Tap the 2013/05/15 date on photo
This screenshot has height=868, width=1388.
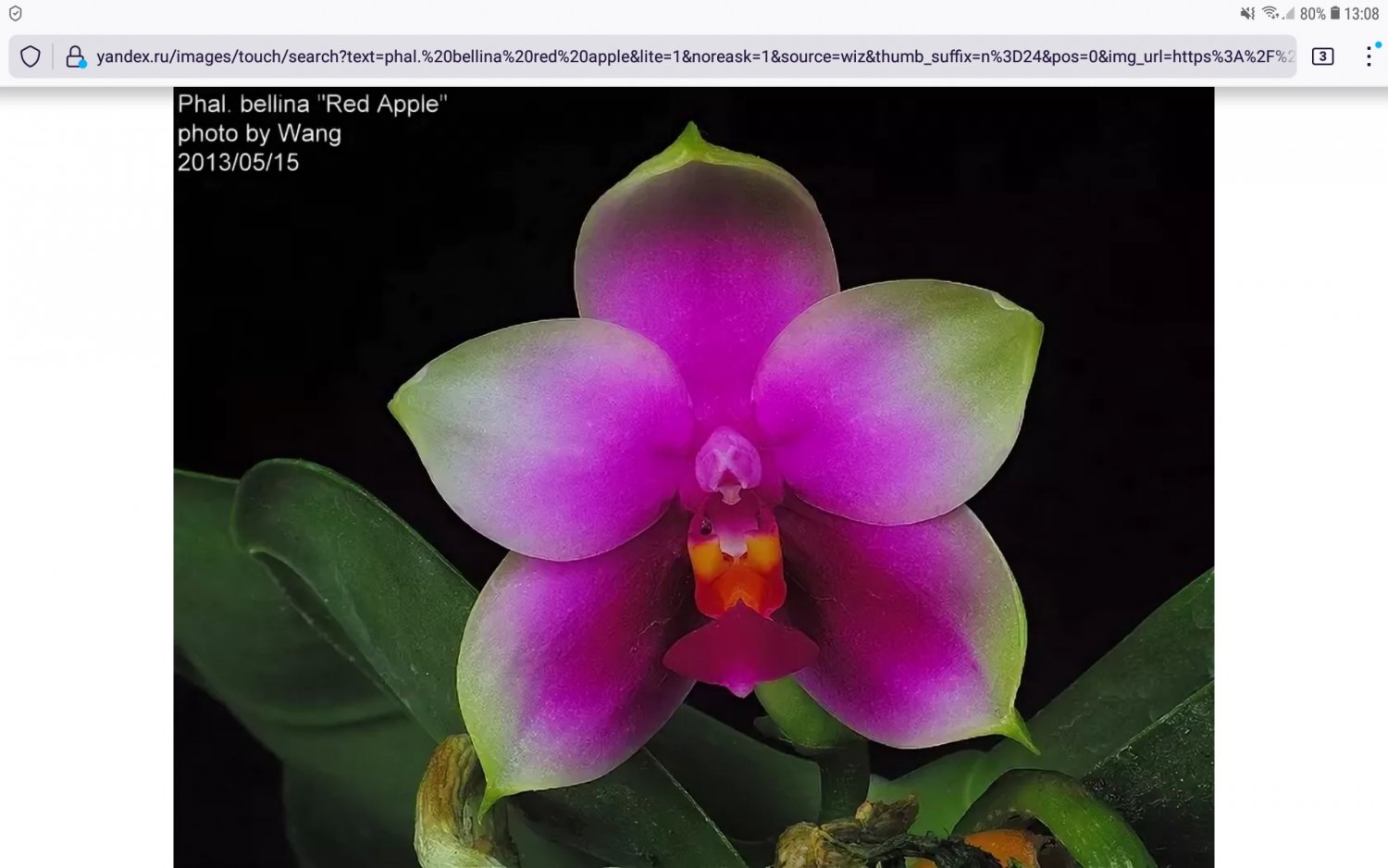point(238,163)
